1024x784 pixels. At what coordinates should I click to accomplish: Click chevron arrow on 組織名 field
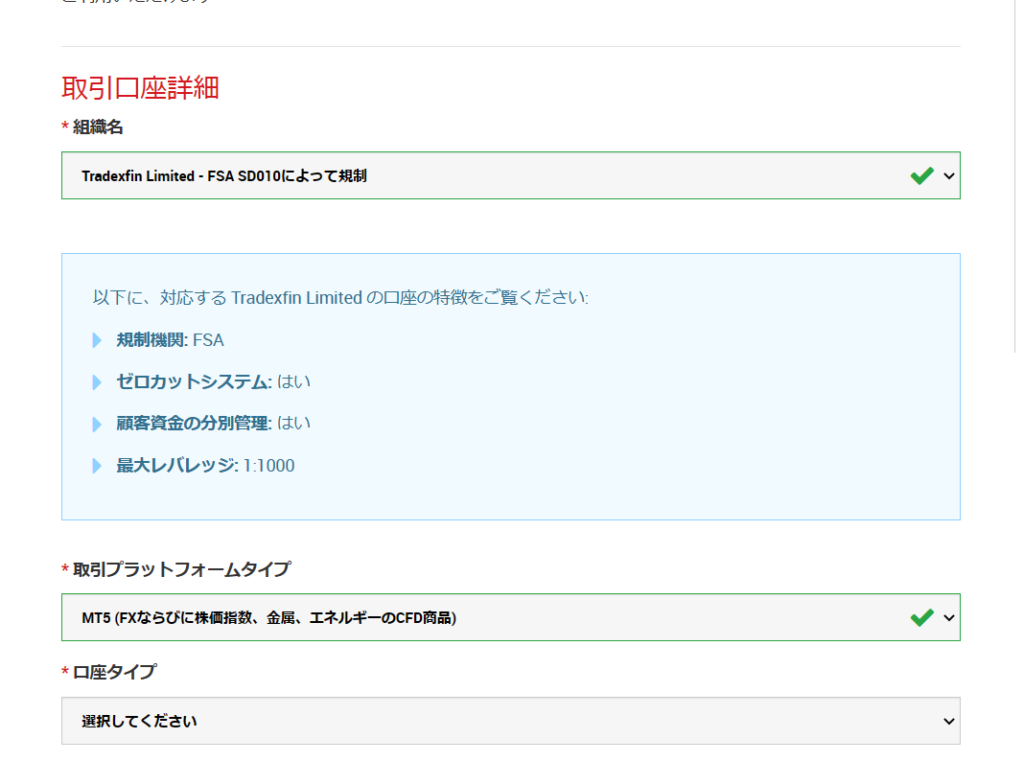coord(947,175)
